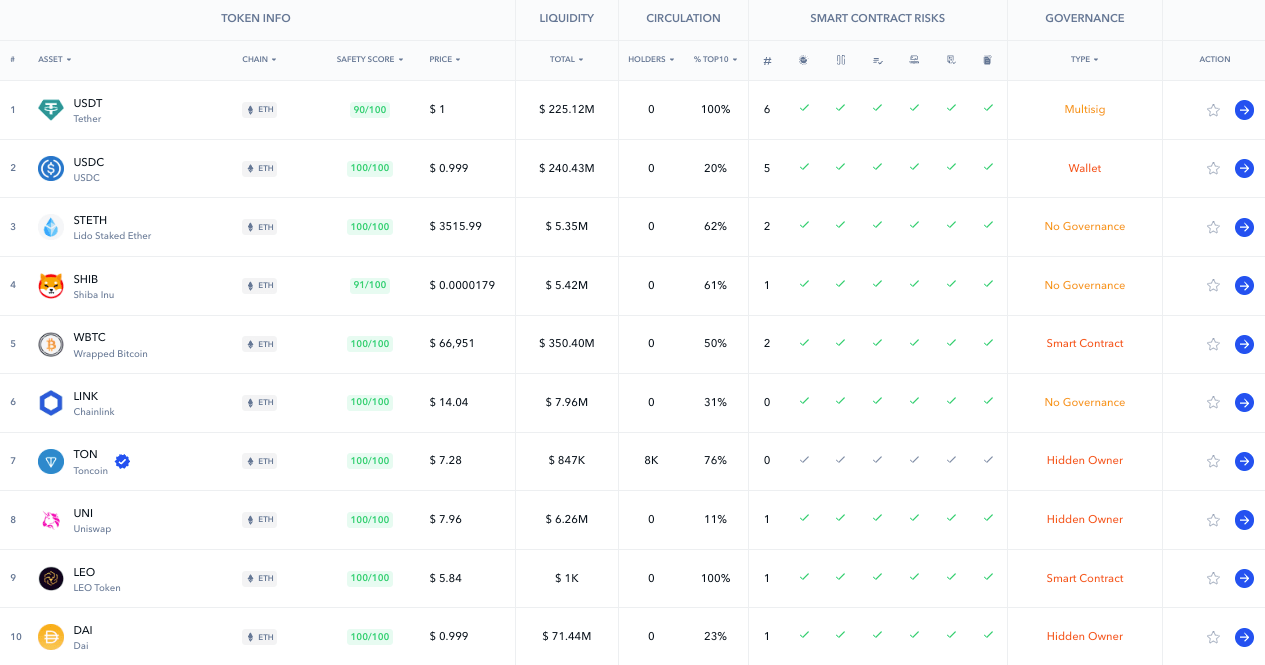Viewport: 1265px width, 665px height.
Task: Click the bug-shaped risk icon in header
Action: (803, 60)
